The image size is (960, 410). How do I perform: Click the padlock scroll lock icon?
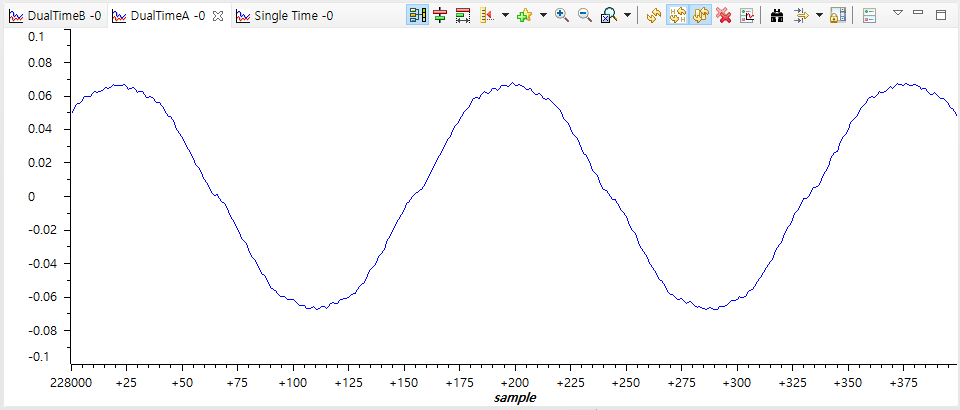838,16
